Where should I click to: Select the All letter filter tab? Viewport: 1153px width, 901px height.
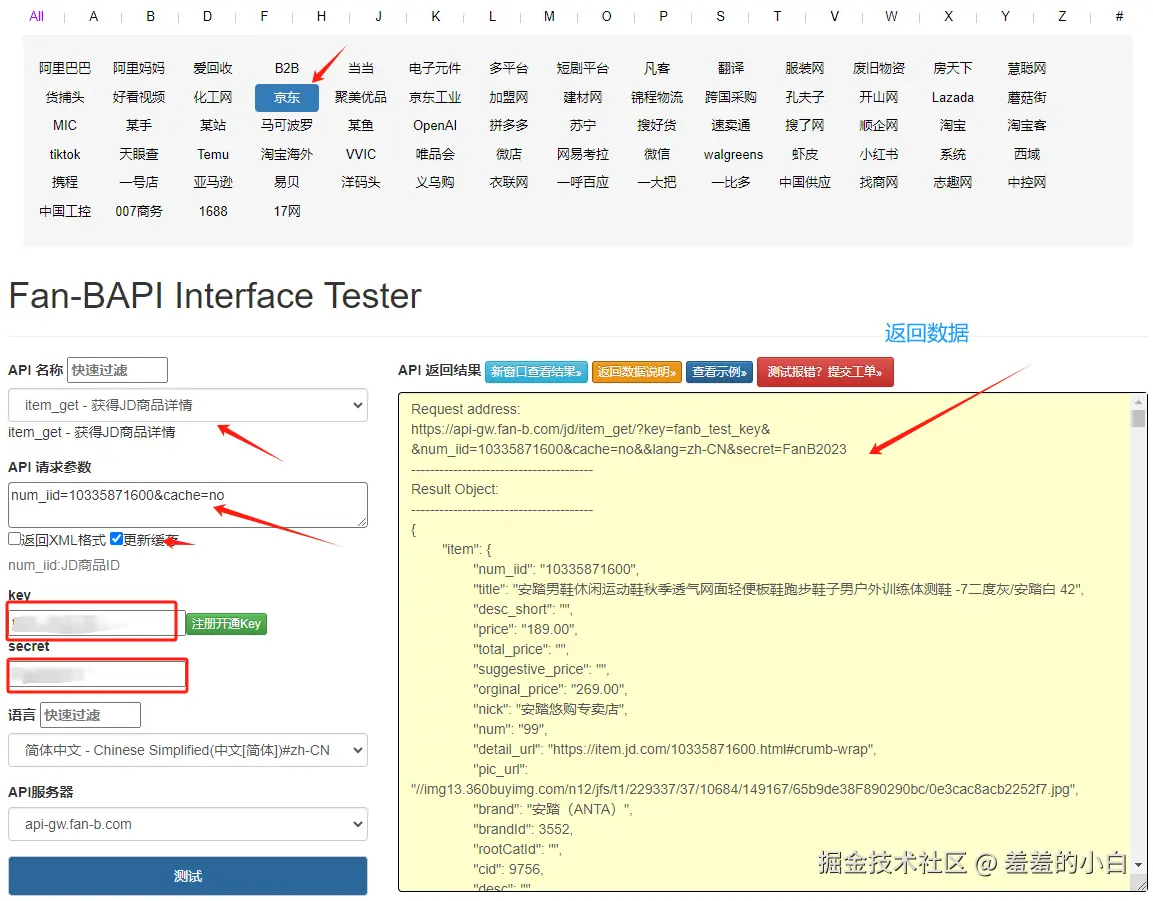[36, 16]
